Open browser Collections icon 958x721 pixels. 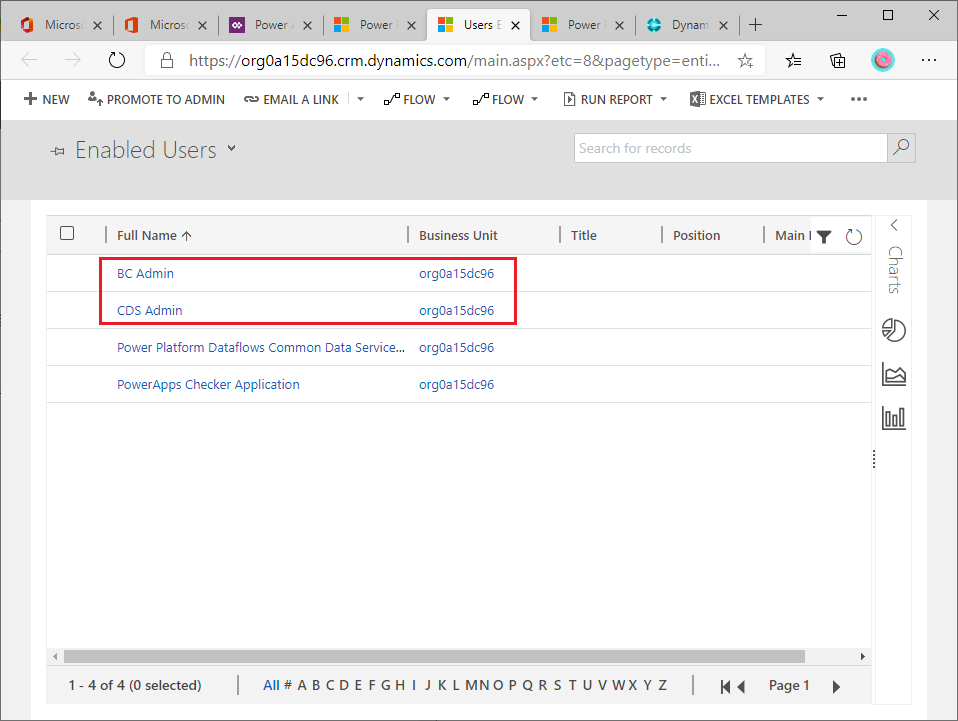pos(838,60)
